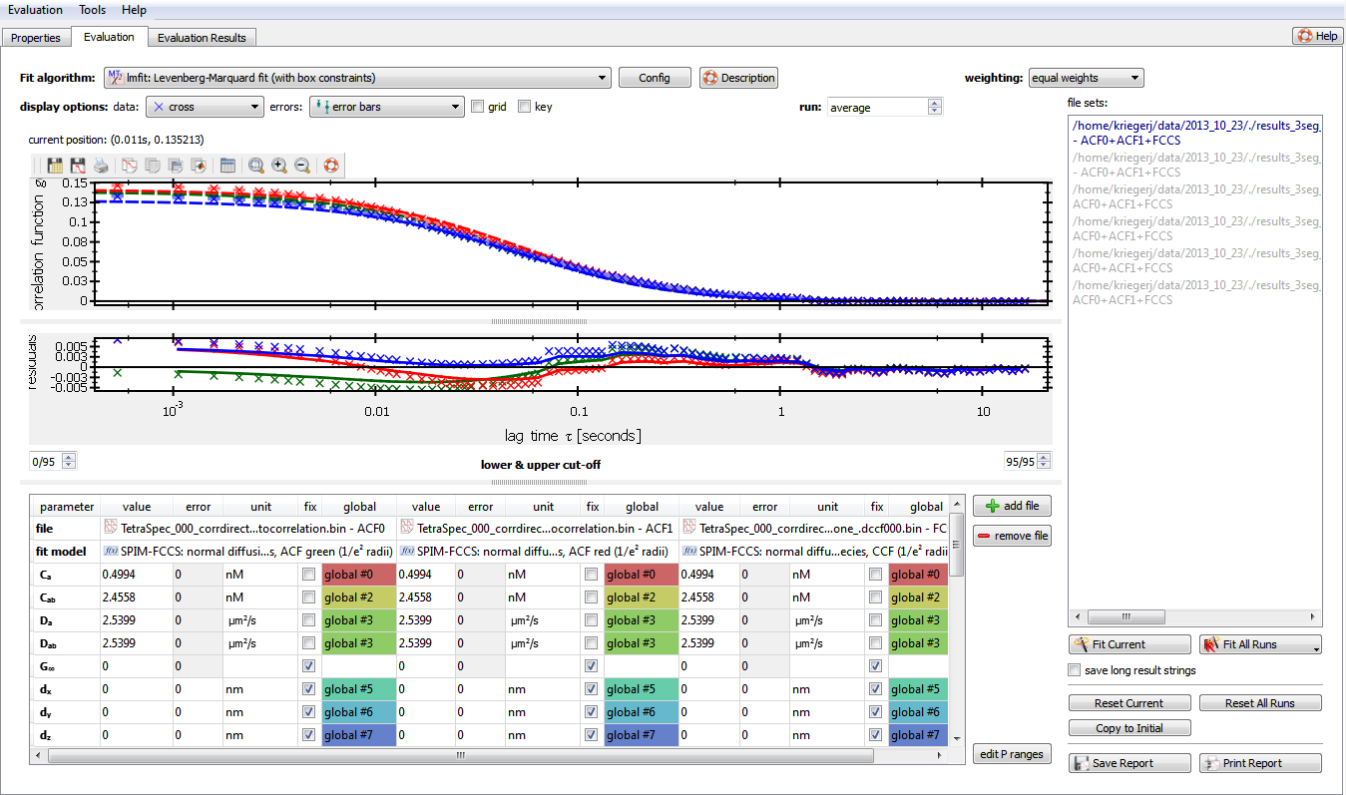
Task: Enable the key checkbox
Action: click(524, 107)
